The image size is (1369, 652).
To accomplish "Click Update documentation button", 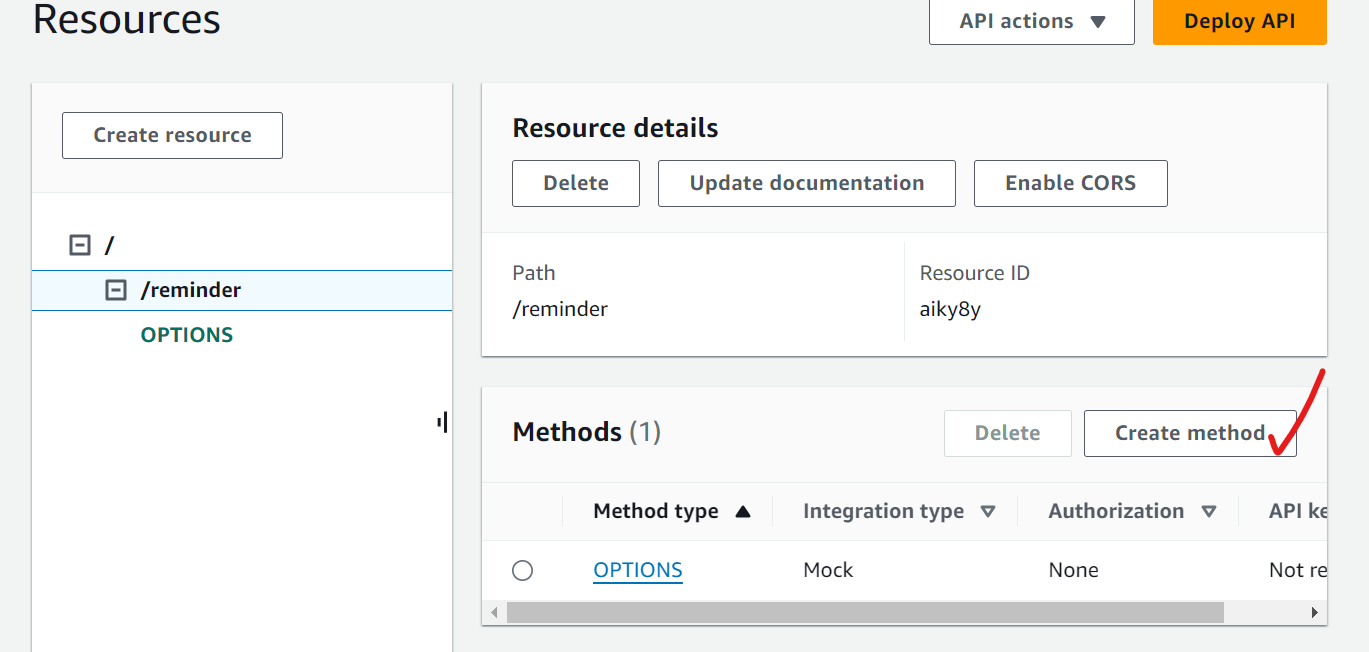I will [x=806, y=183].
